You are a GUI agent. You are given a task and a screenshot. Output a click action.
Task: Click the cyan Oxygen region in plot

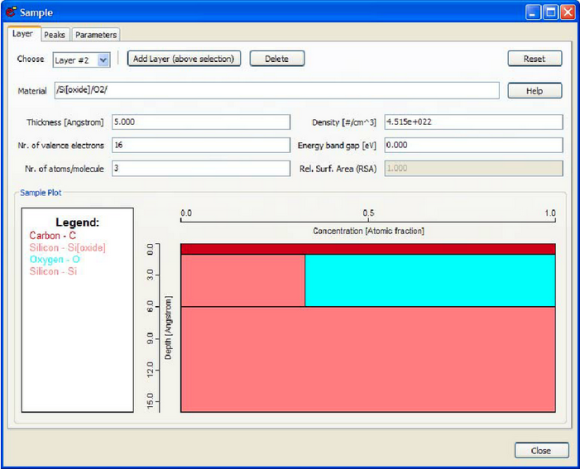[x=430, y=280]
